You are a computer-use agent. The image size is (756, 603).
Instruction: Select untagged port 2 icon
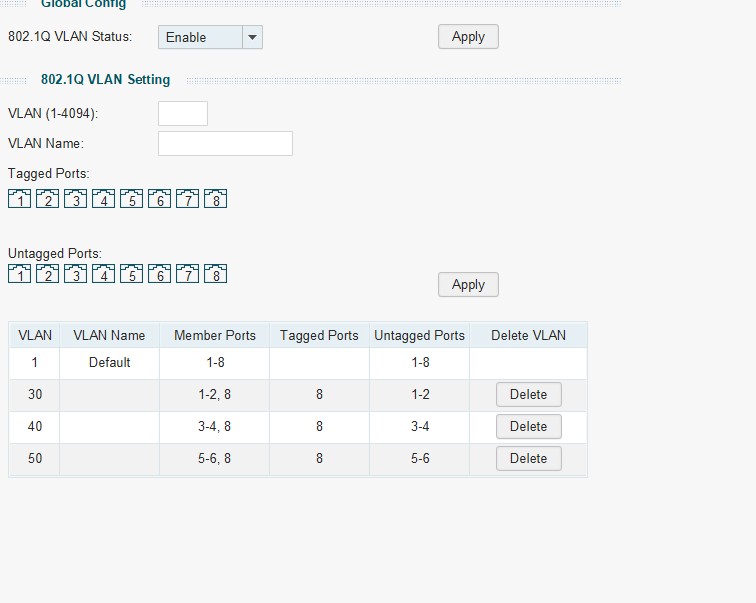(47, 273)
